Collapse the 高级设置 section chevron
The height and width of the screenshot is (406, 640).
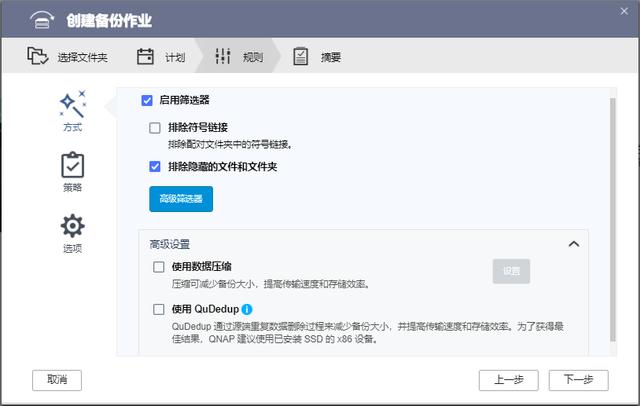tap(574, 244)
